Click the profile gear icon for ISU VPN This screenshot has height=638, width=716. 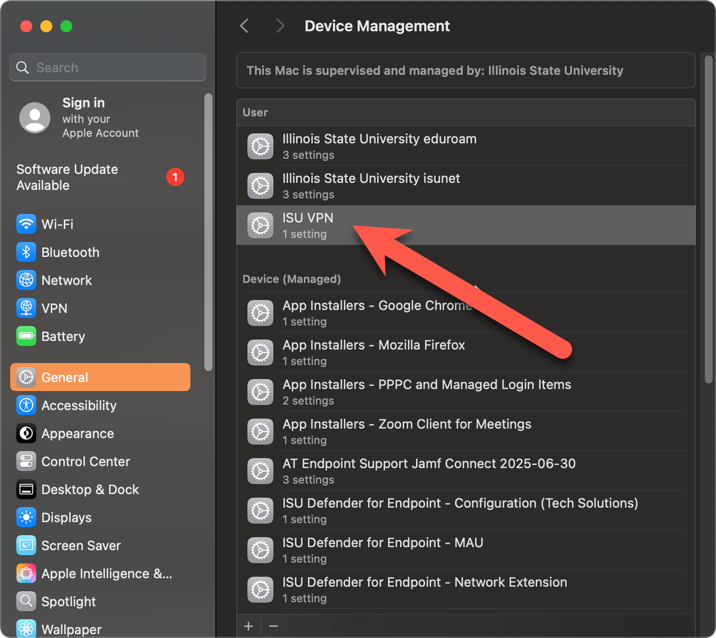click(x=260, y=225)
